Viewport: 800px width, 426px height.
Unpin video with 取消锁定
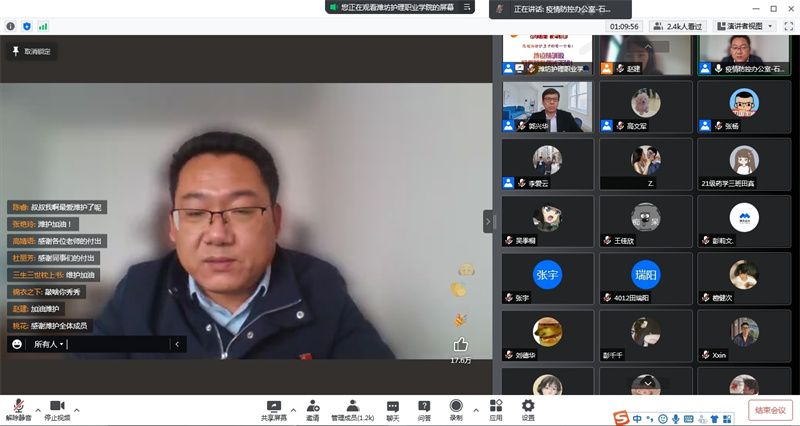click(32, 51)
